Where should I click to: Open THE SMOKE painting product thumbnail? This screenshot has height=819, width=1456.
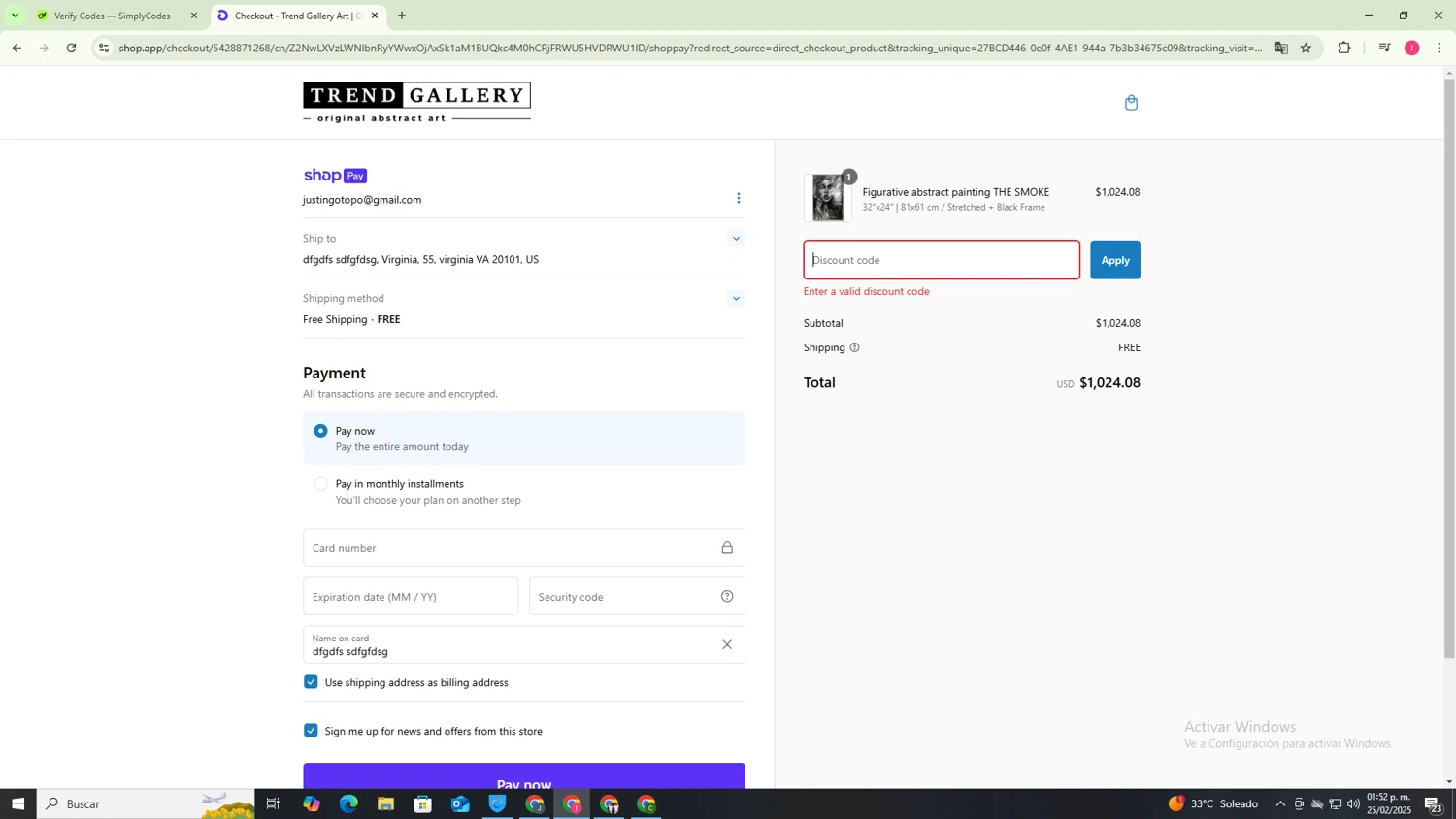pyautogui.click(x=828, y=198)
